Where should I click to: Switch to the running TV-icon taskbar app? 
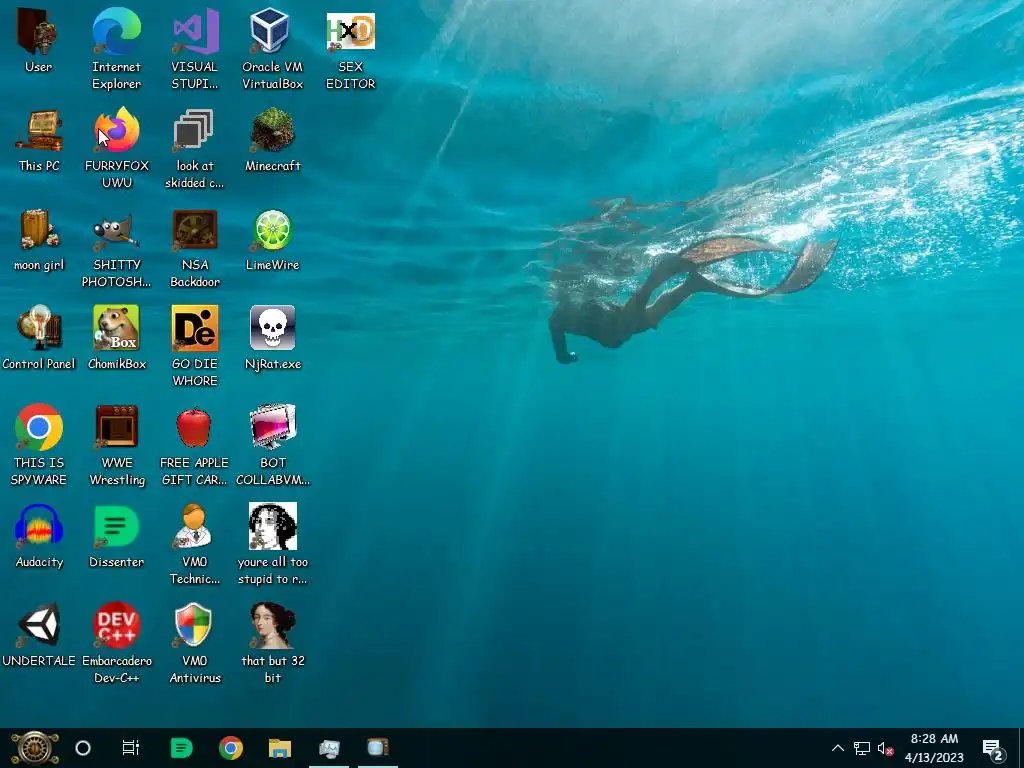point(377,748)
